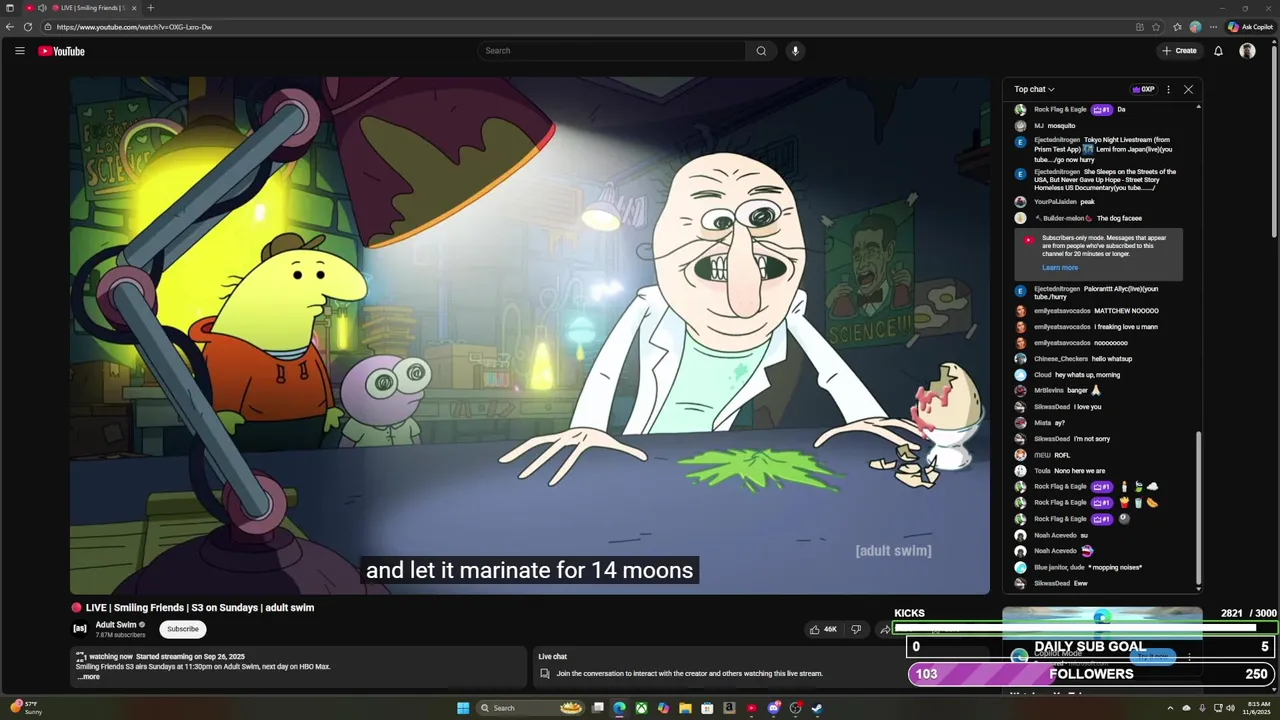This screenshot has height=720, width=1280.
Task: Click the video player frame
Action: pos(530,336)
